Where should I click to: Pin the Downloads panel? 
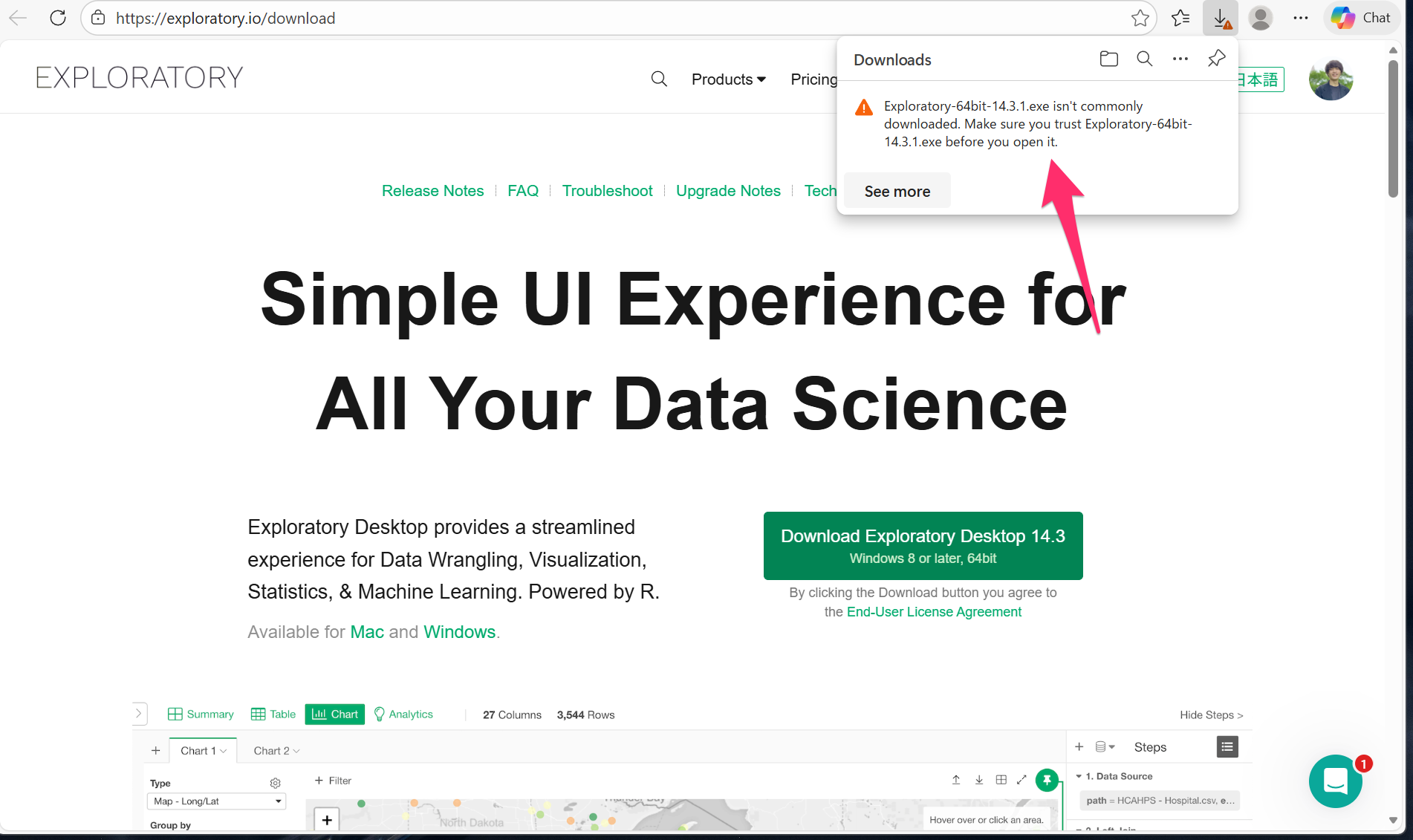coord(1216,59)
